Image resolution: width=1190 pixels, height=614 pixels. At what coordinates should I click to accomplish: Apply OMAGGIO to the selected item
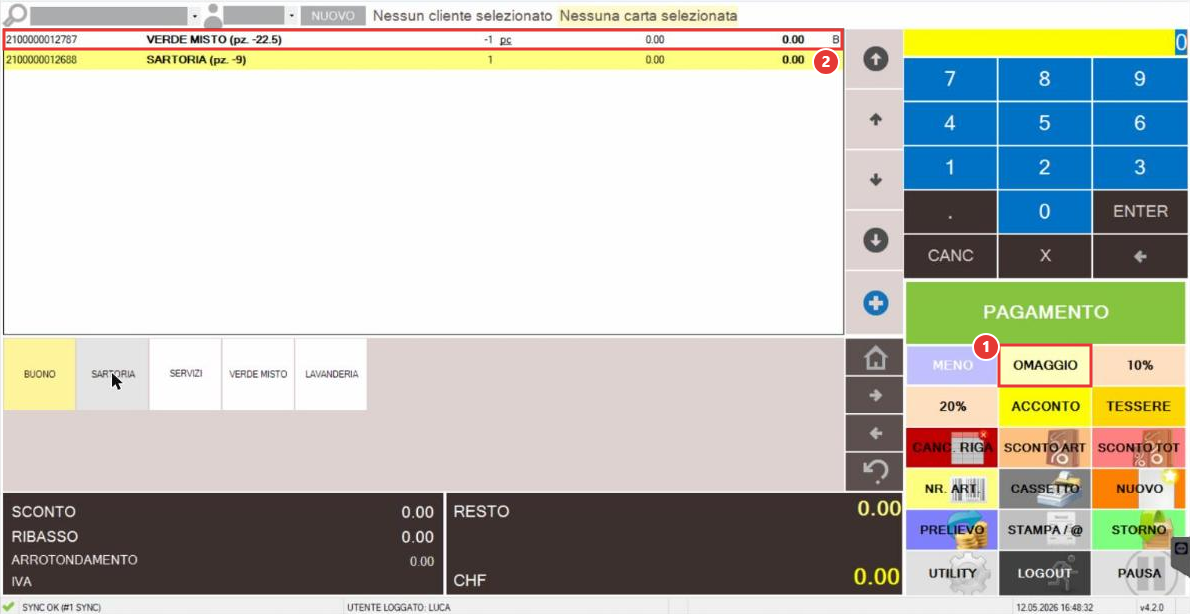(x=1045, y=365)
